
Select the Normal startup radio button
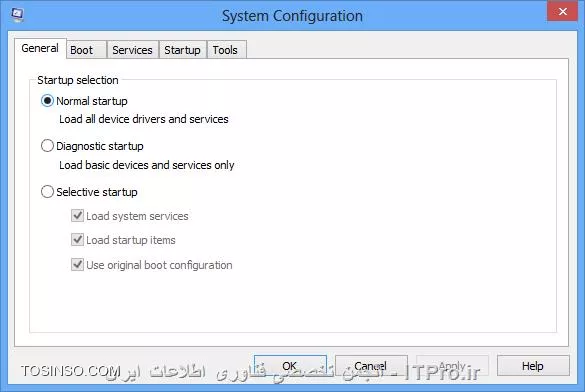tap(47, 101)
